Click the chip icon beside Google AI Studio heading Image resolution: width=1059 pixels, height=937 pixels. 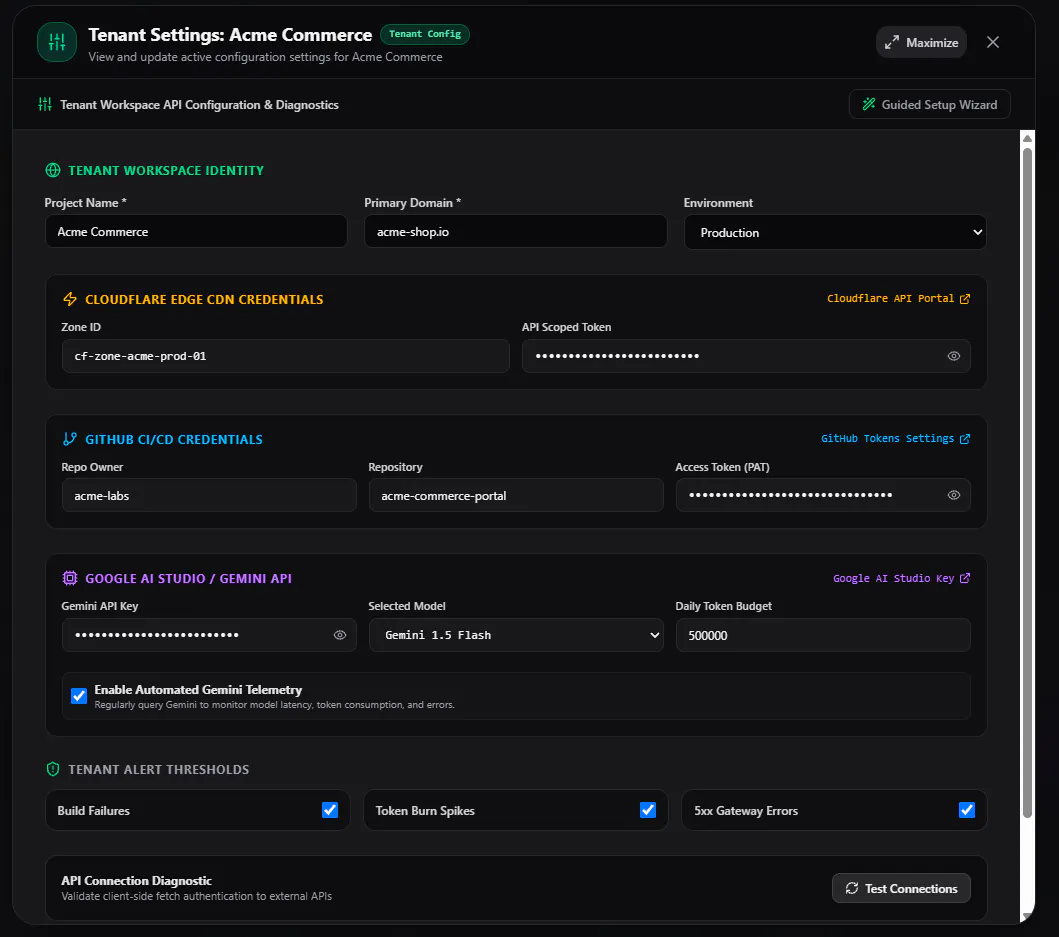click(x=70, y=578)
